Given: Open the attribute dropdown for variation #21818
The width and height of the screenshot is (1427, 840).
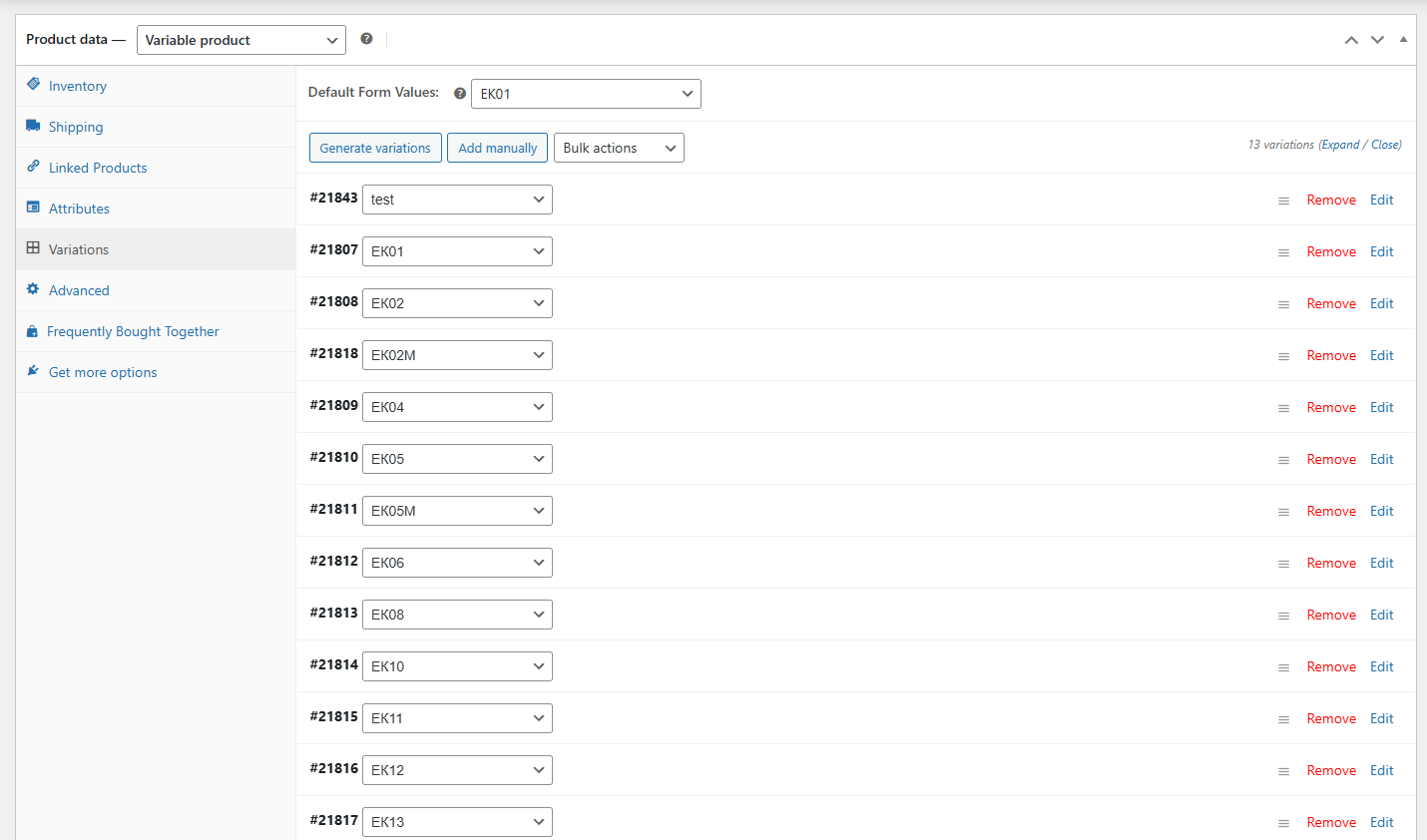Looking at the screenshot, I should [457, 355].
